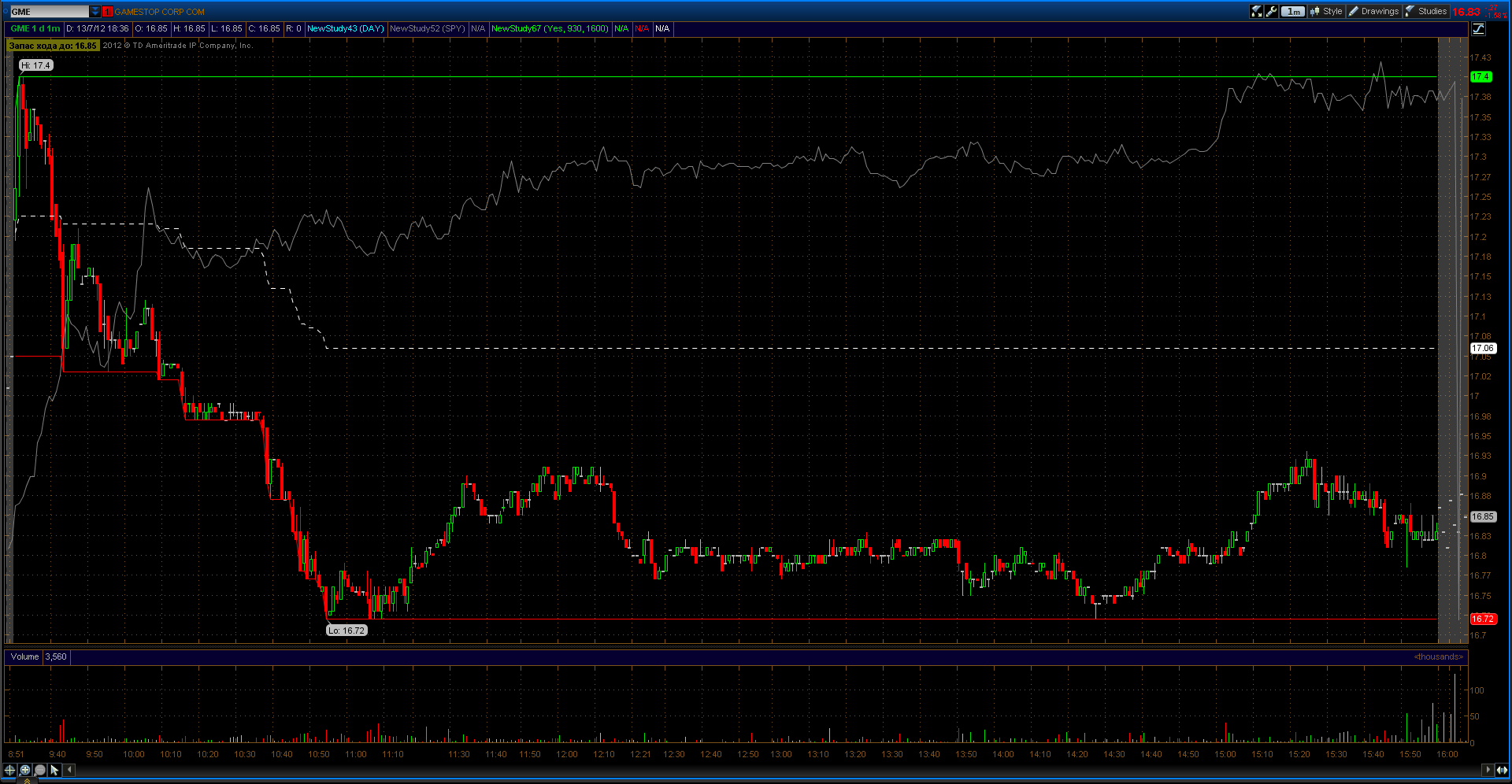Click the quick studies flask icon
Screen dimensions: 1512x784
(x=1257, y=11)
